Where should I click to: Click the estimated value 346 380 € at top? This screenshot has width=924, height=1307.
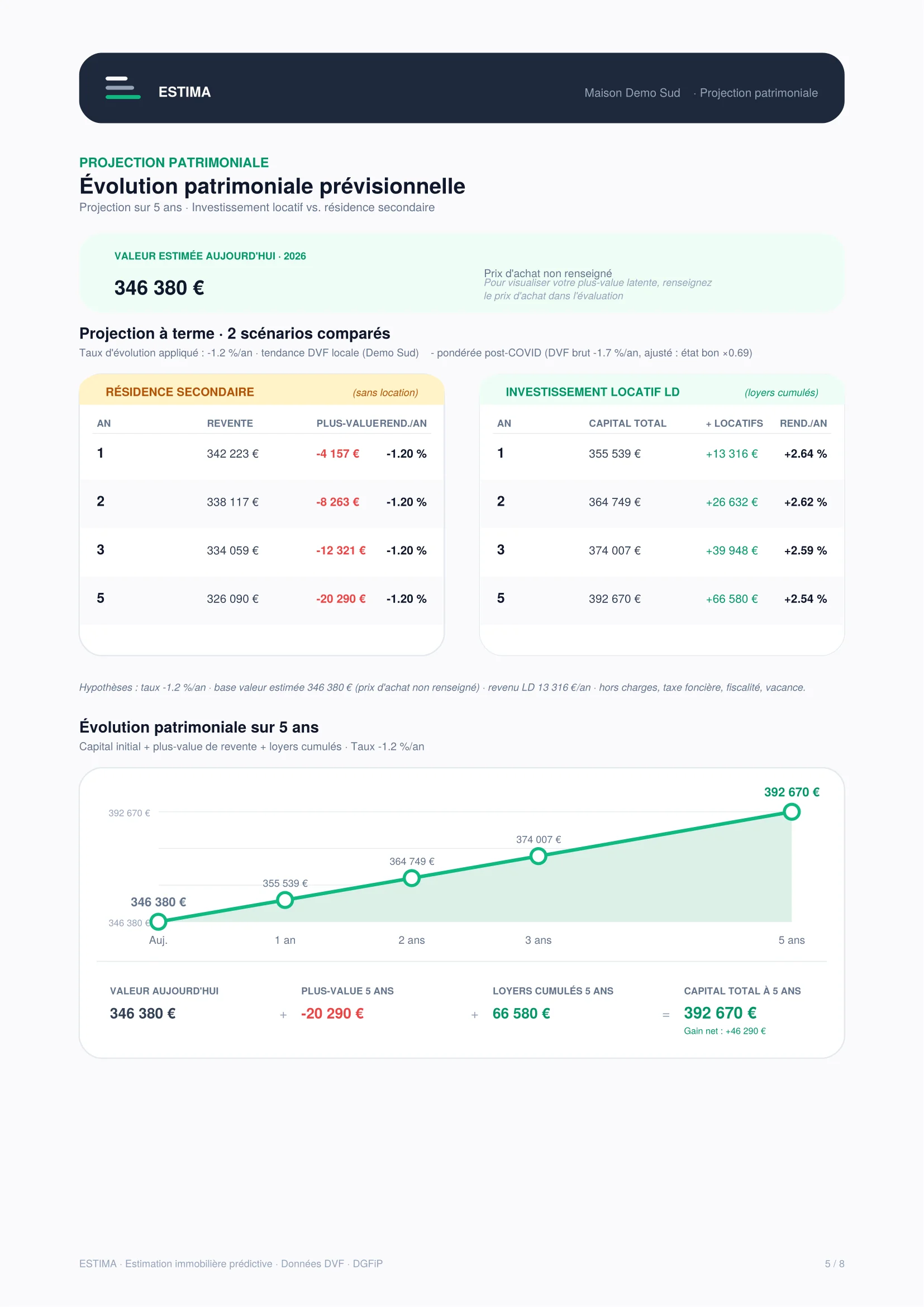(159, 288)
